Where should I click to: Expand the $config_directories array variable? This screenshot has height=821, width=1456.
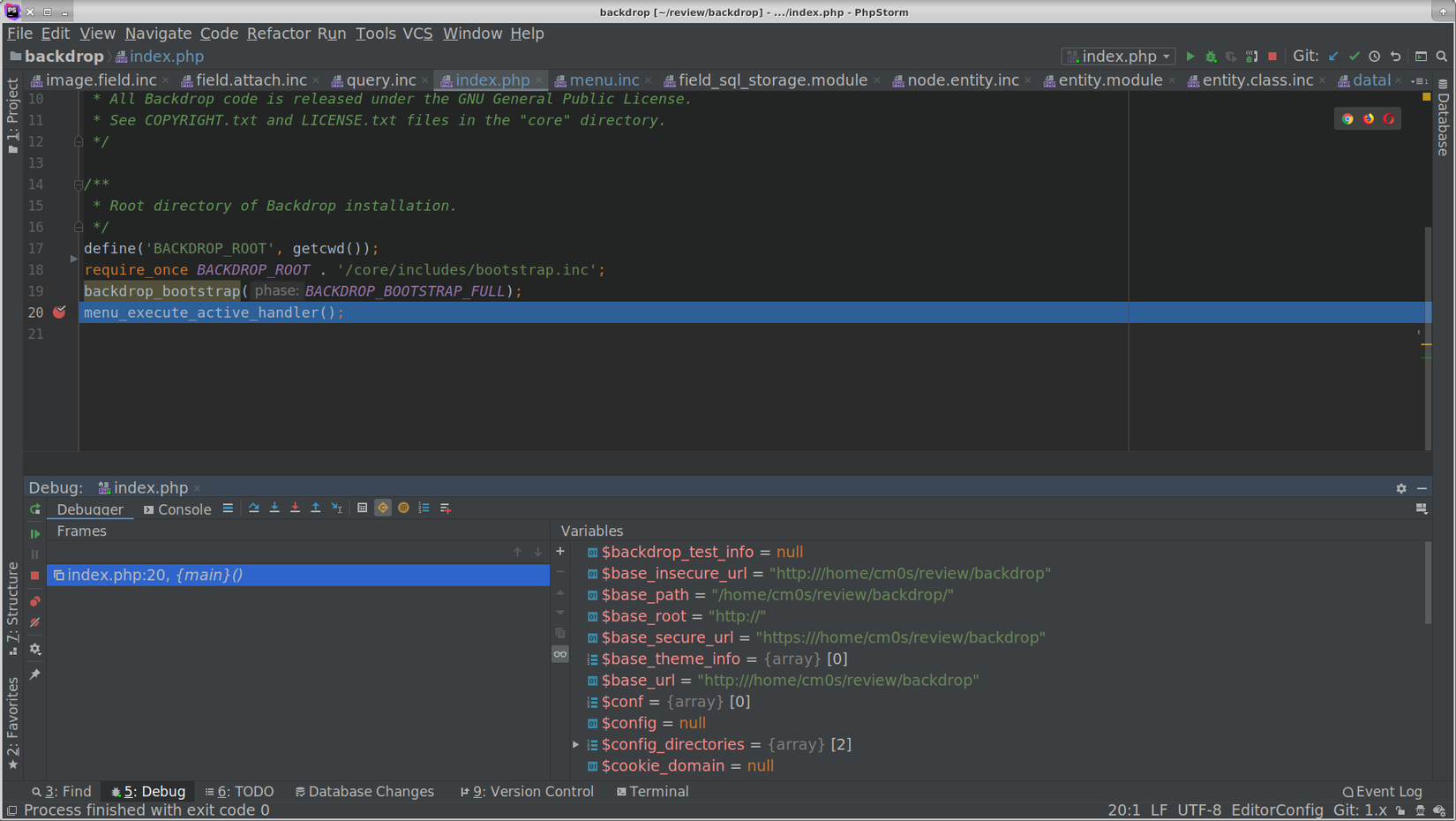click(576, 745)
